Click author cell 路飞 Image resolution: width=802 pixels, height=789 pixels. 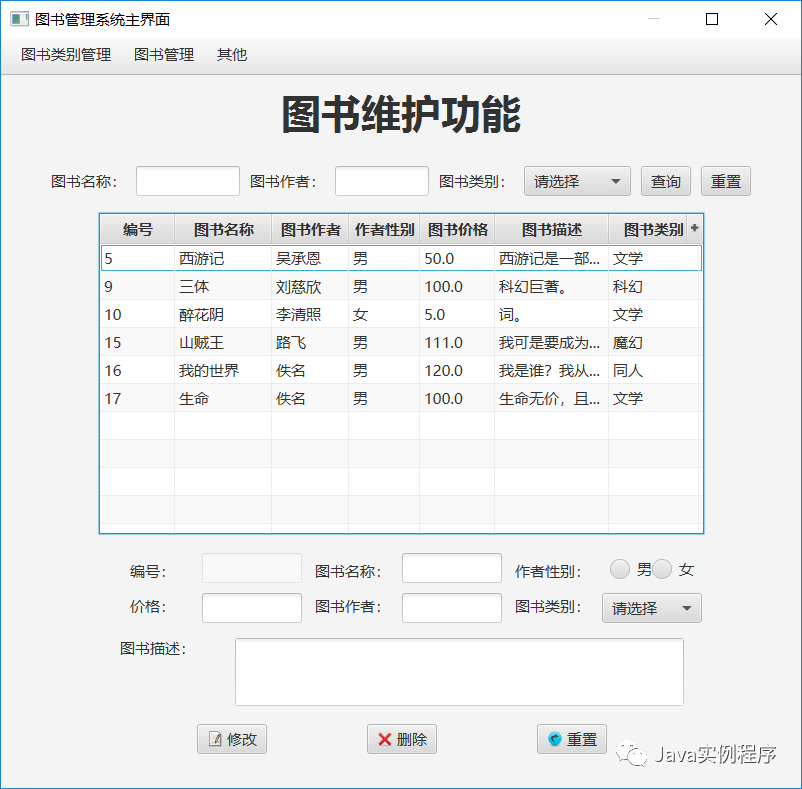310,343
